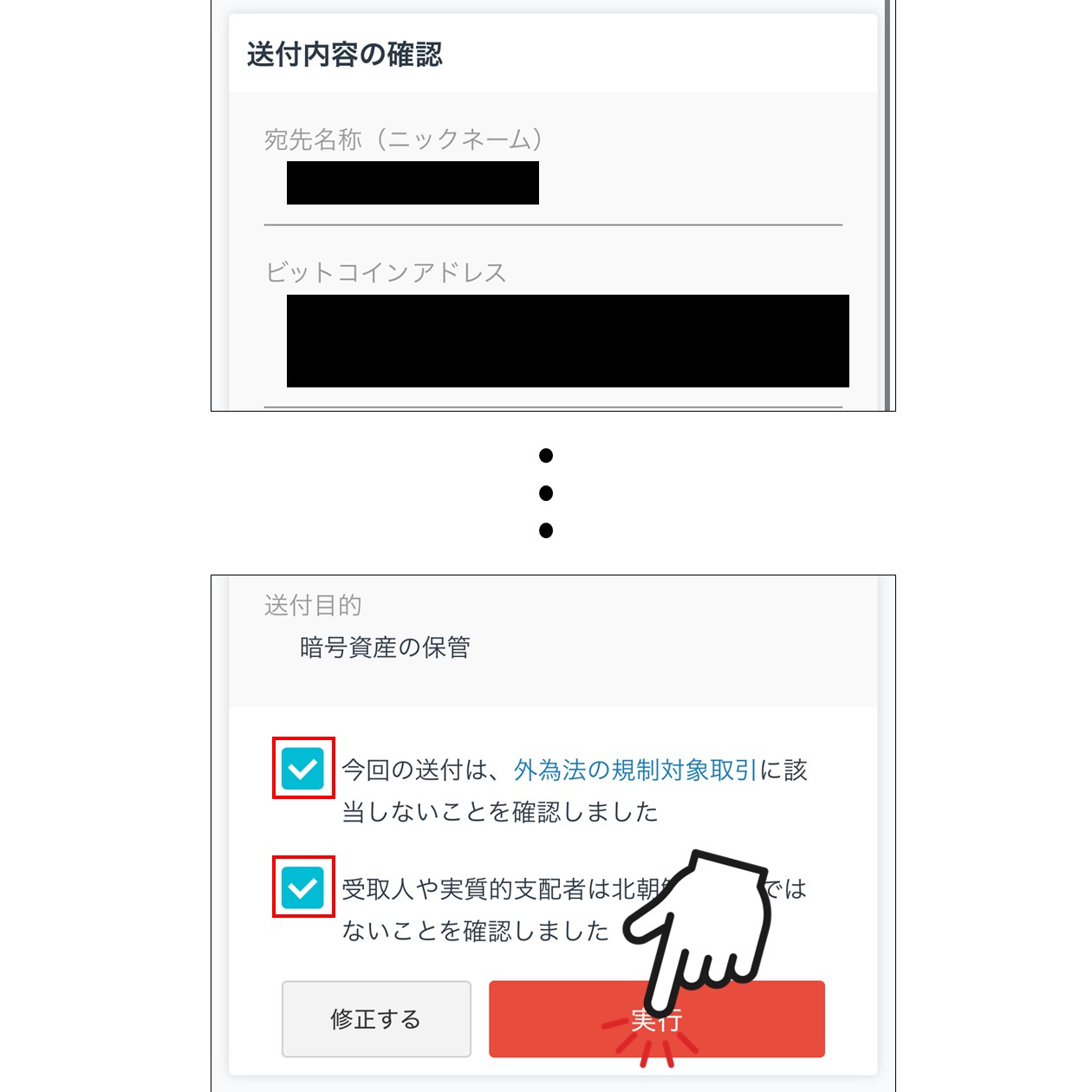1092x1092 pixels.
Task: Click the middle dot of vertical ellipsis
Action: click(546, 493)
